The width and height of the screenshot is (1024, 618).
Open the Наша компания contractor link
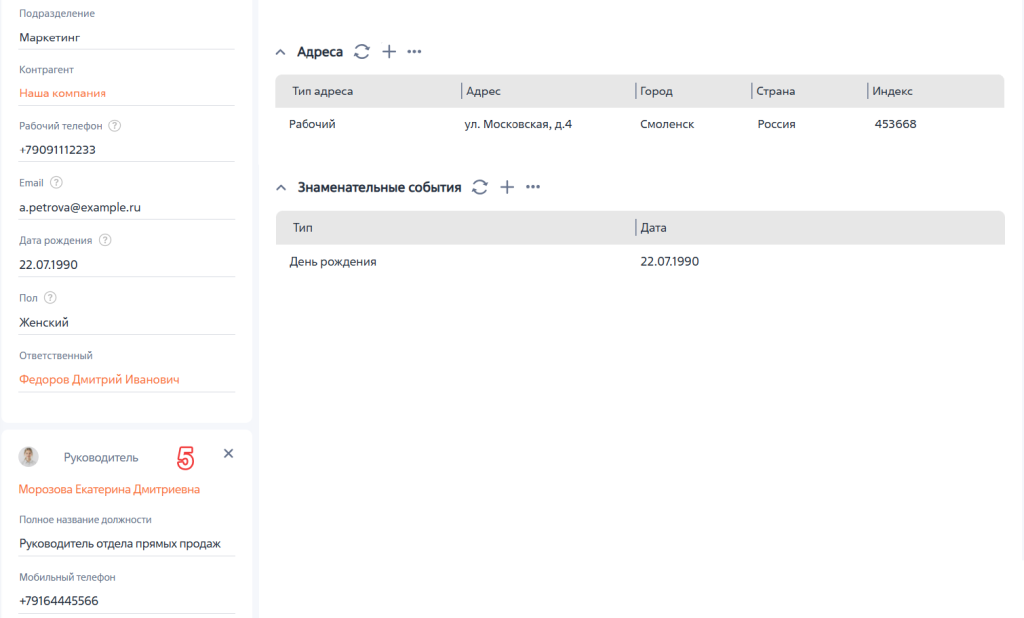(x=62, y=93)
